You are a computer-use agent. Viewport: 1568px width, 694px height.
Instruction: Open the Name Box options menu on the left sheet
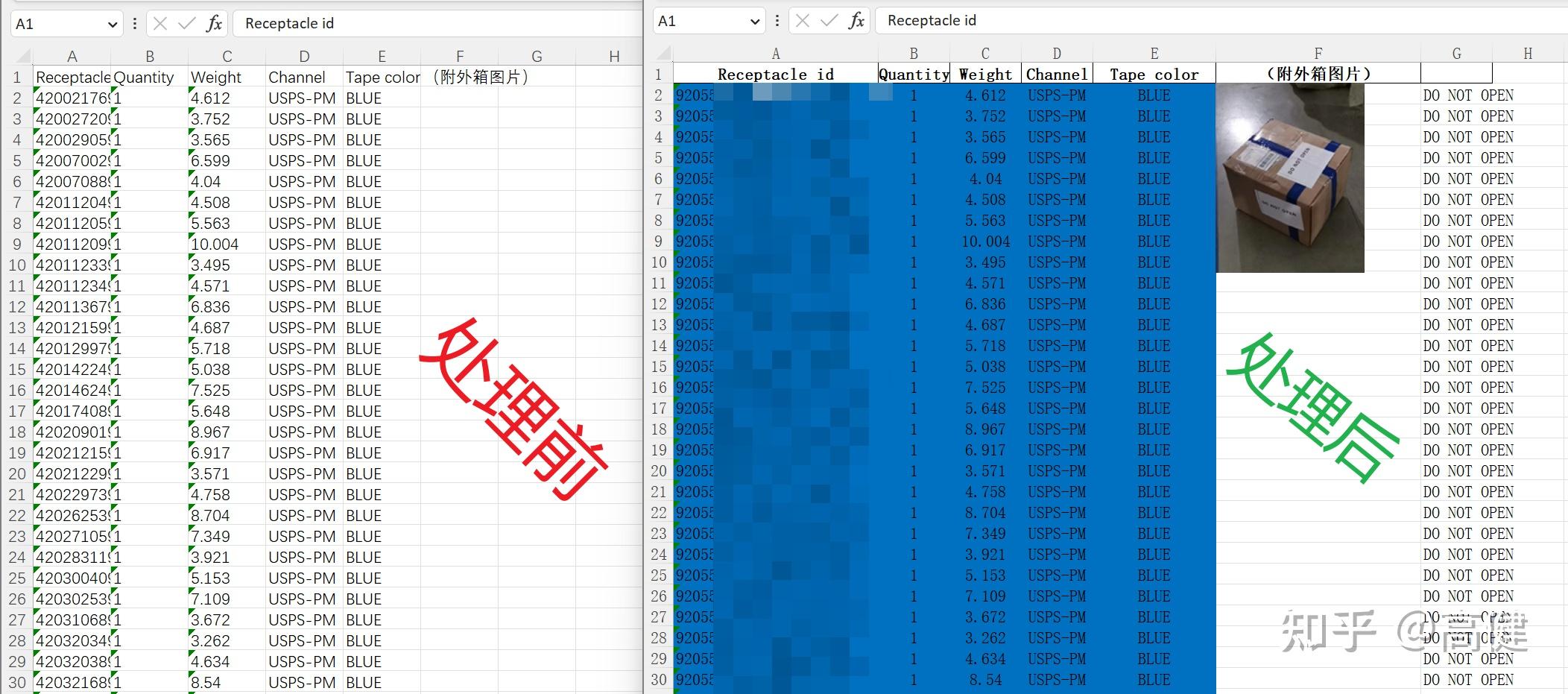tap(134, 23)
